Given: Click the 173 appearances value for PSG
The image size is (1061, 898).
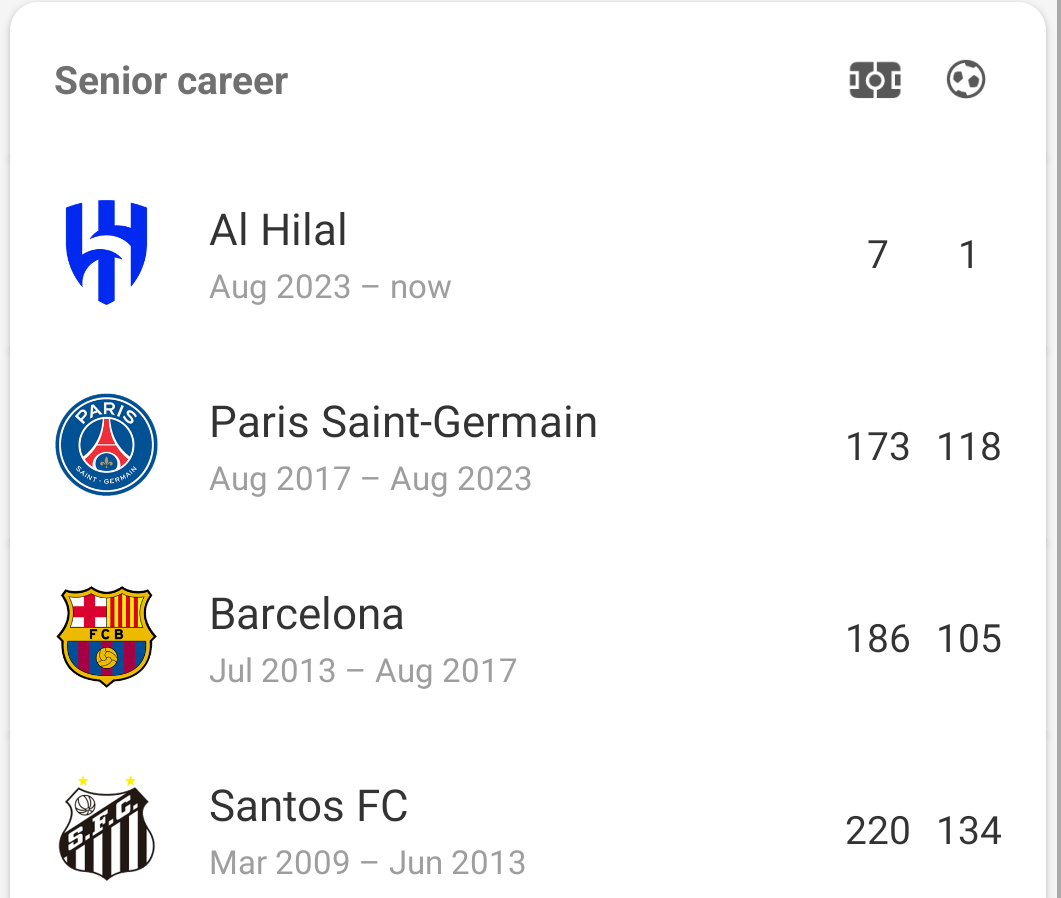Looking at the screenshot, I should coord(878,447).
